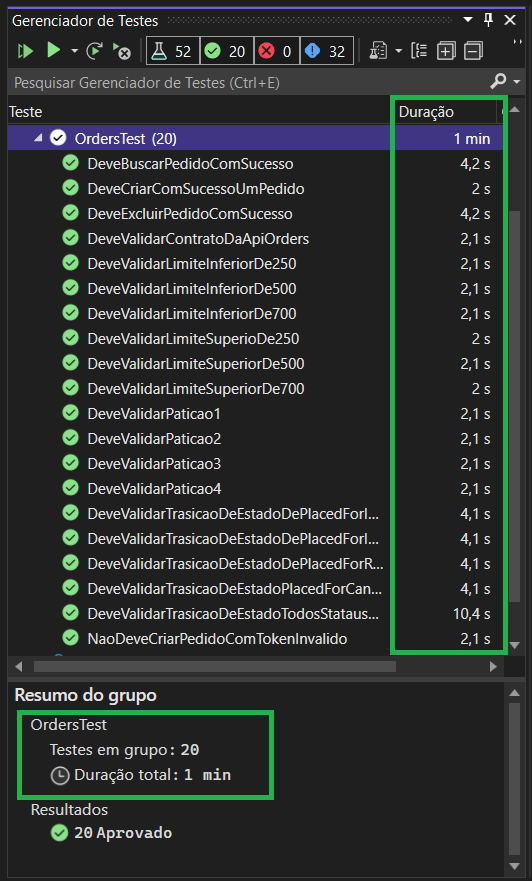
Task: Click summary pane scroll up arrow
Action: [514, 693]
